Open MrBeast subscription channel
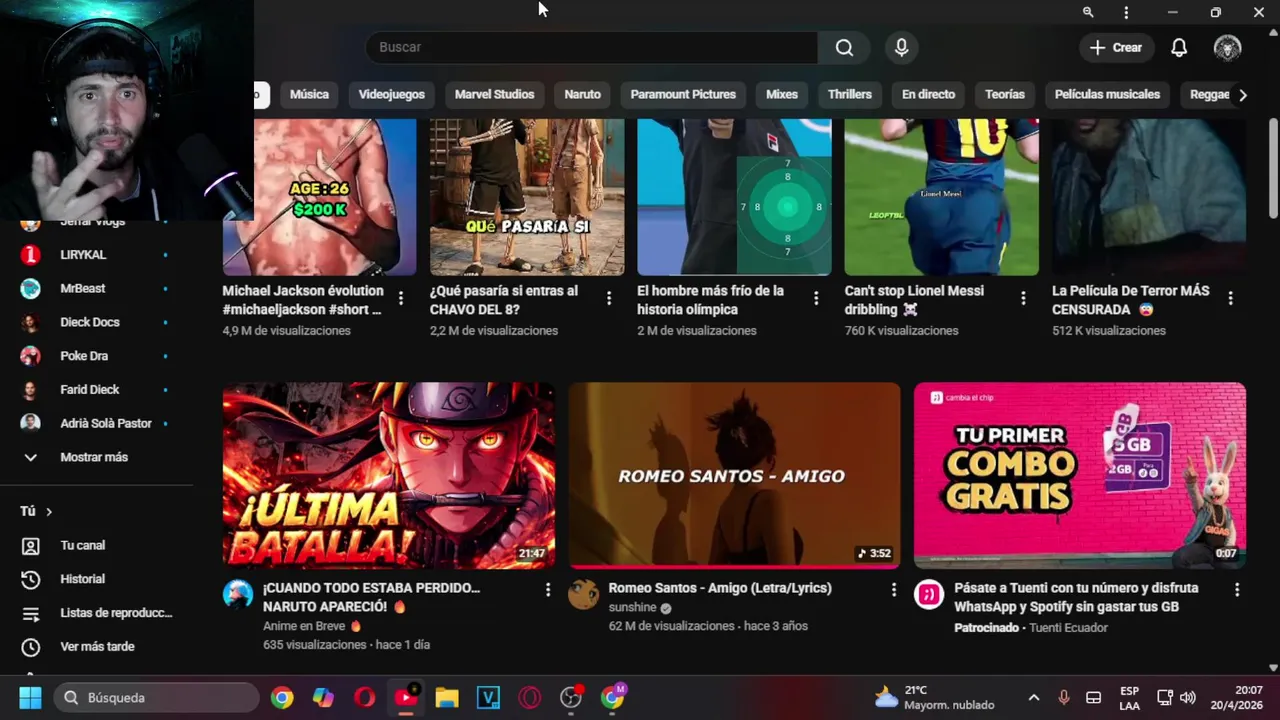 [98, 288]
